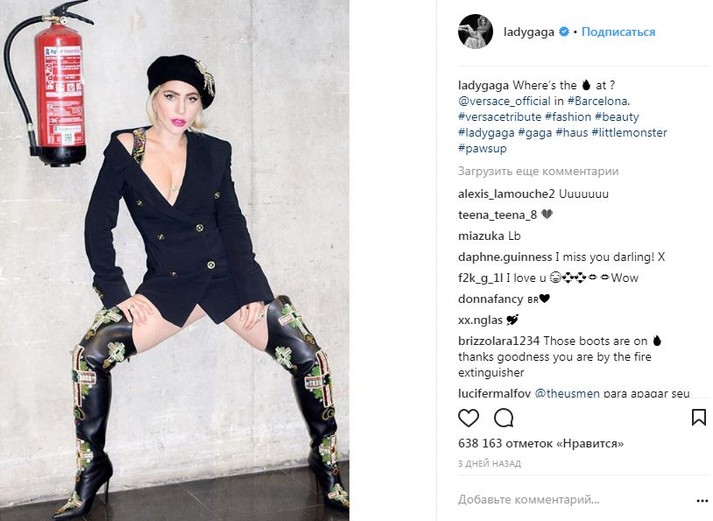Open the #Barcelona hashtag
This screenshot has width=713, height=521.
tap(598, 101)
